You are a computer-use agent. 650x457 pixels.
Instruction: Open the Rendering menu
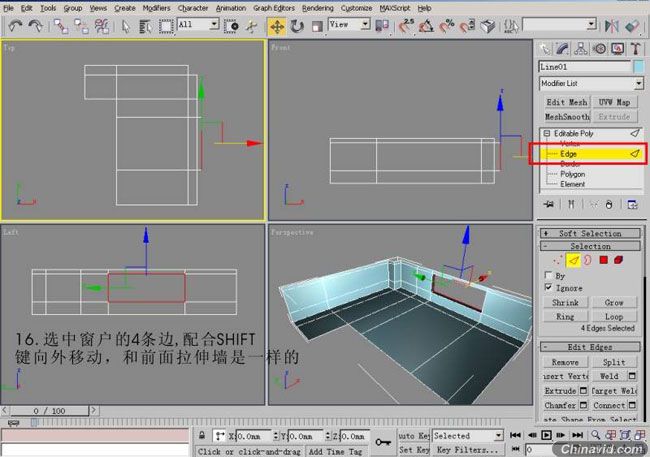317,7
